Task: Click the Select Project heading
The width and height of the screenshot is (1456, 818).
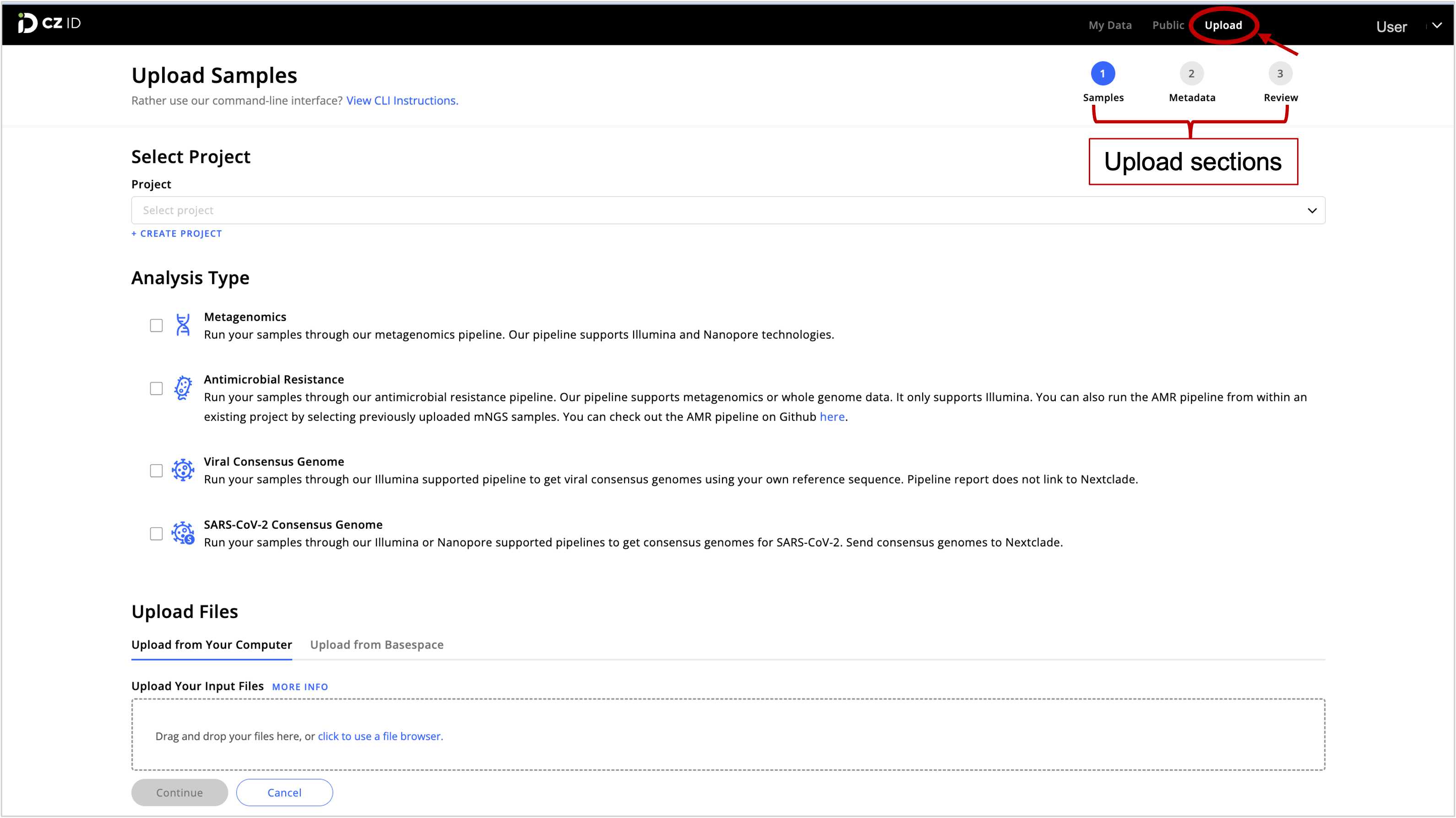Action: point(190,157)
